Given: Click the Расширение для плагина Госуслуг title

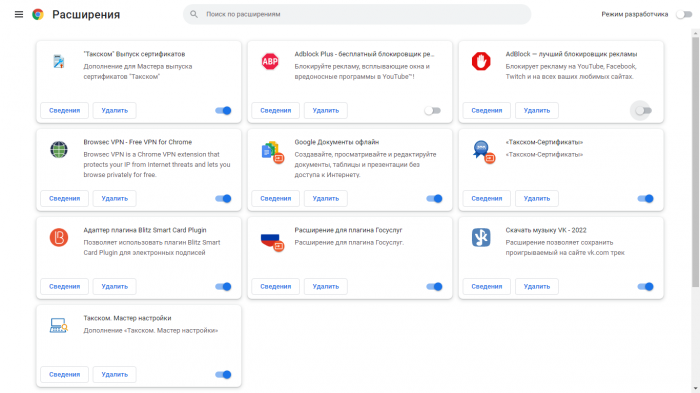Looking at the screenshot, I should pos(348,230).
